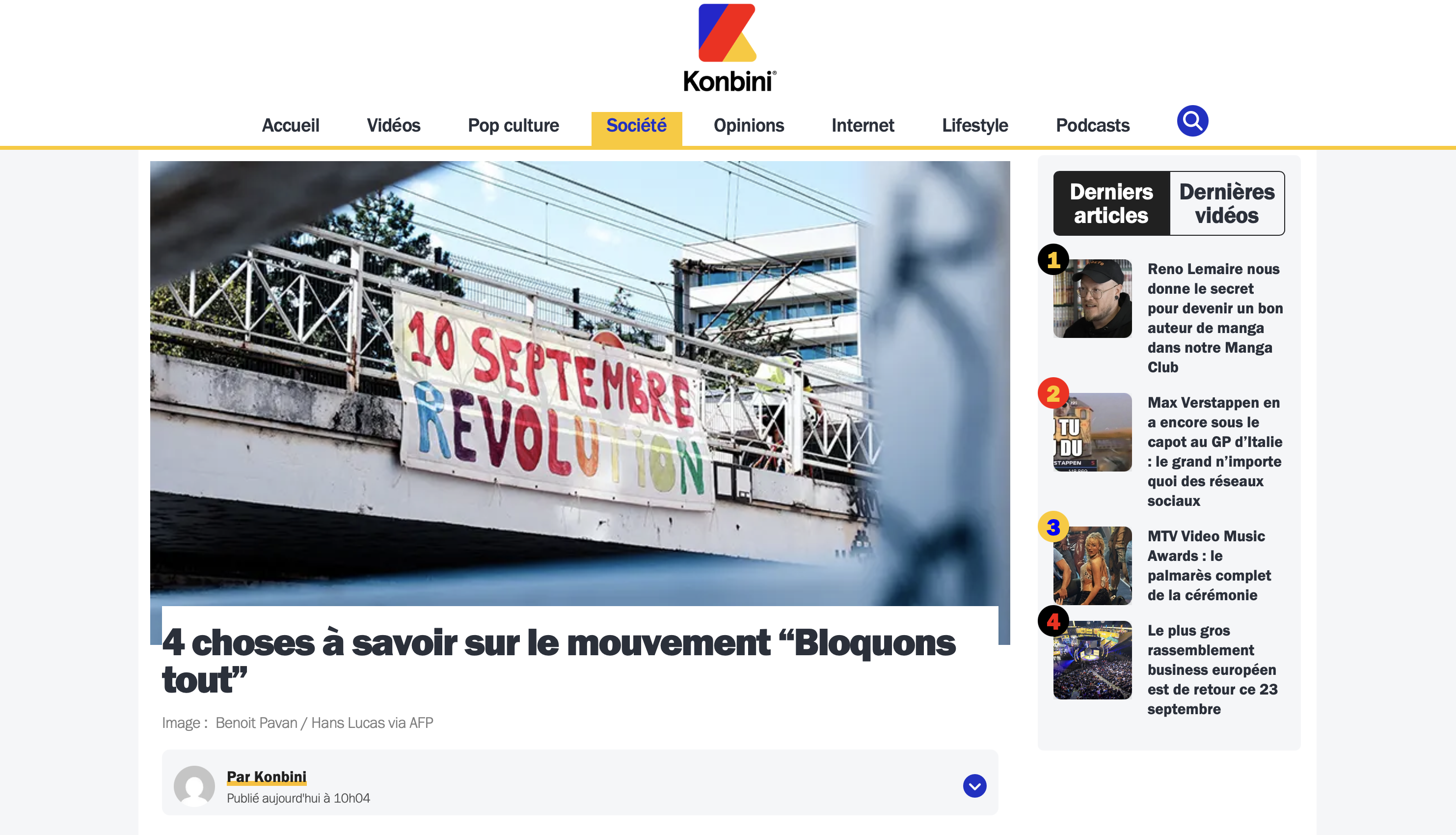Image resolution: width=1456 pixels, height=835 pixels.
Task: Select the Derniers articles tab
Action: pyautogui.click(x=1111, y=203)
